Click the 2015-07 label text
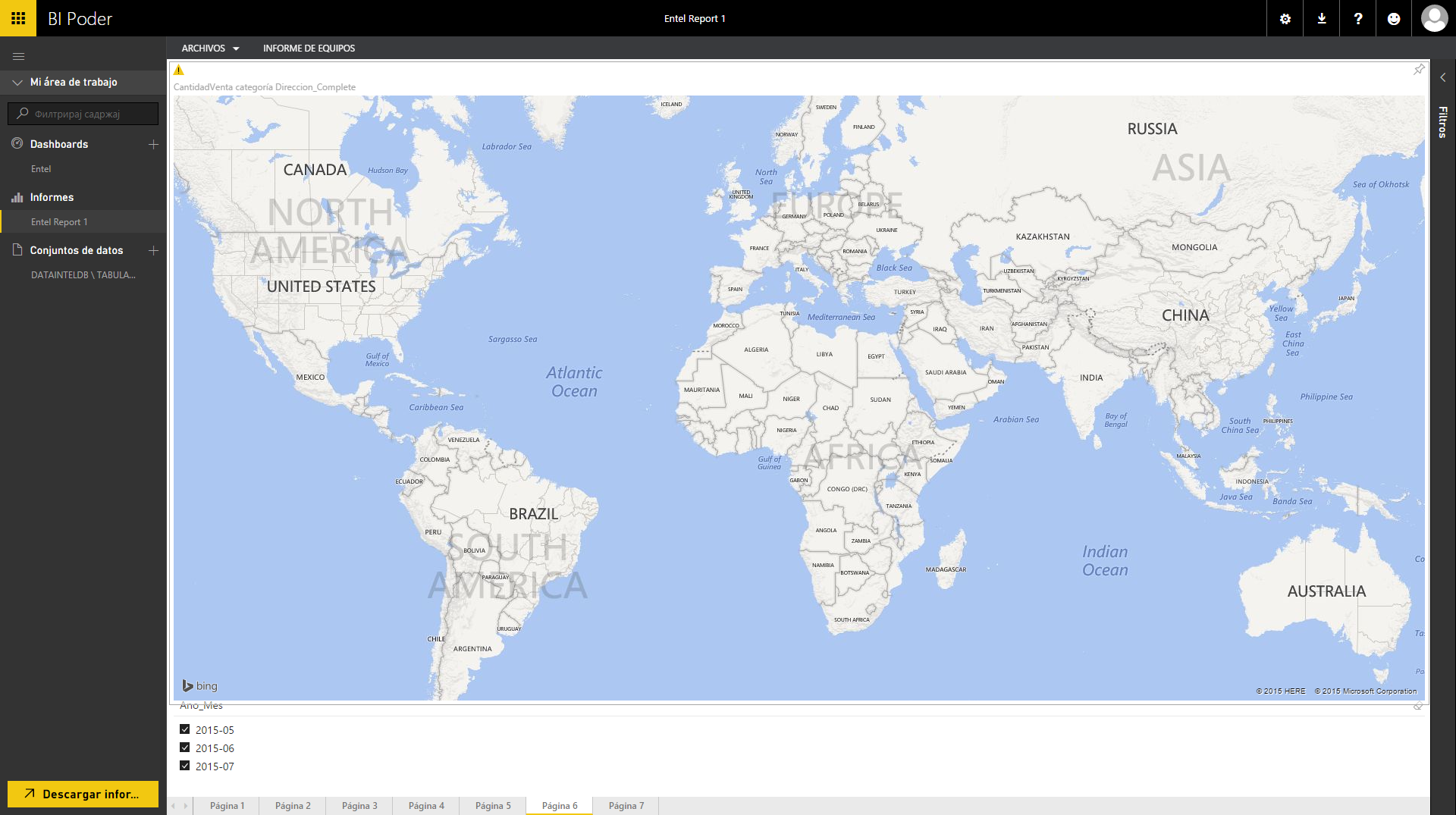The height and width of the screenshot is (815, 1456). tap(215, 766)
